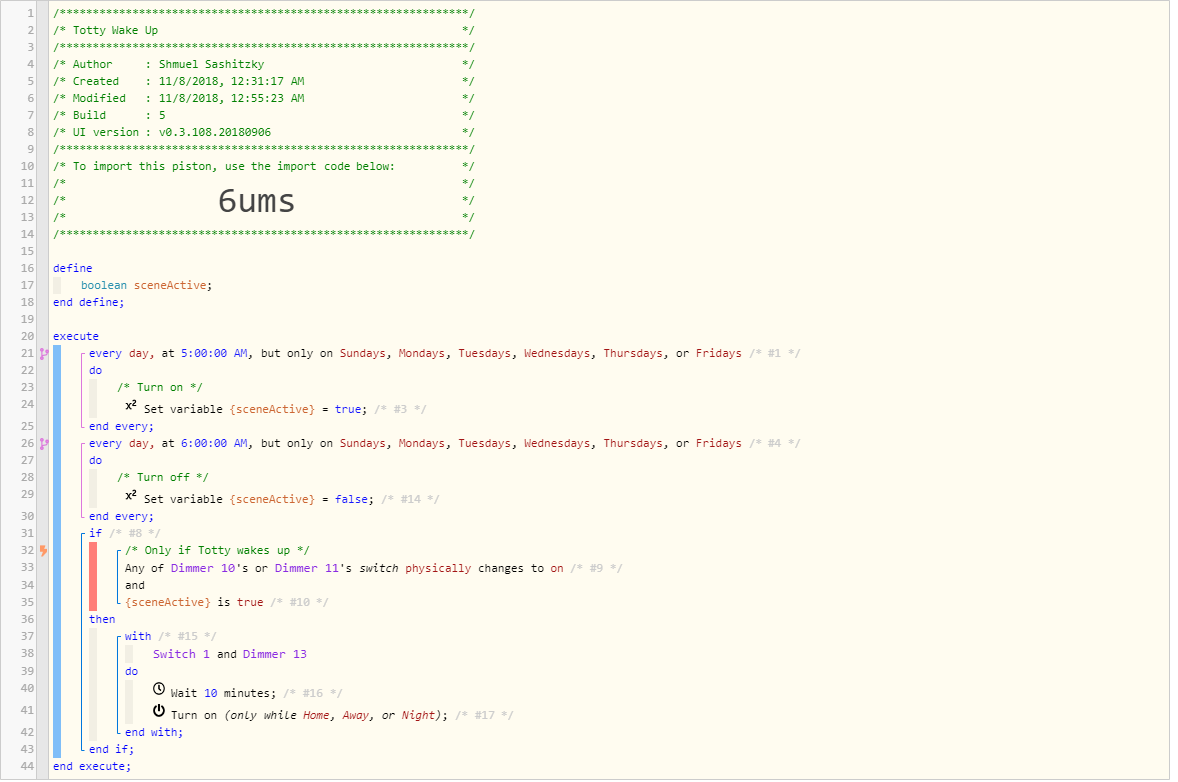
Task: Click 'Turn on' task on line 41
Action: click(x=194, y=715)
